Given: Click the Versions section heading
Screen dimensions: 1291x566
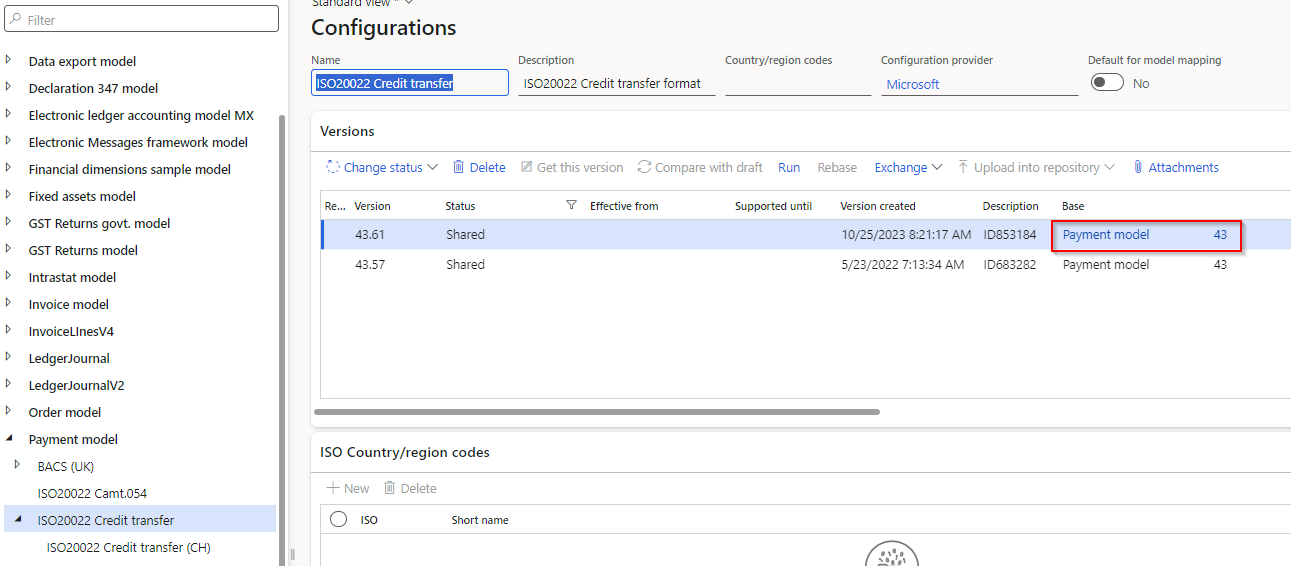Looking at the screenshot, I should pyautogui.click(x=347, y=131).
